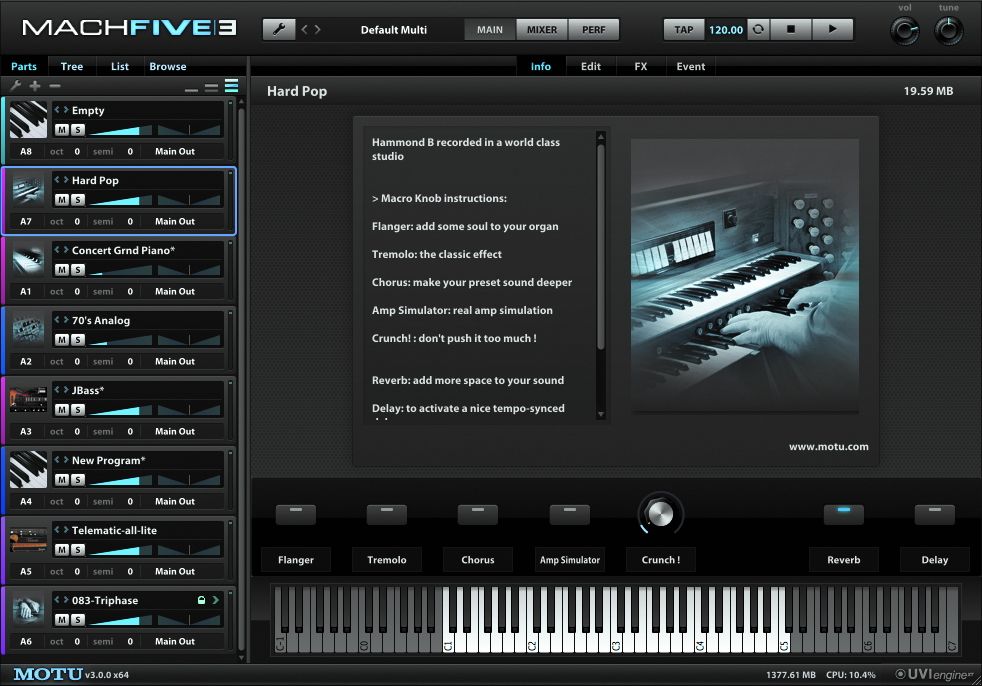
Task: Switch to the Tree tab
Action: click(x=71, y=66)
